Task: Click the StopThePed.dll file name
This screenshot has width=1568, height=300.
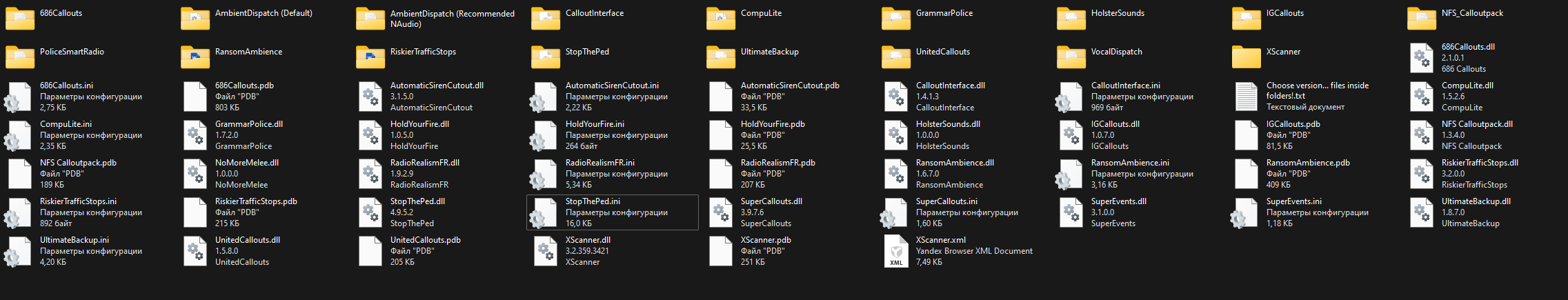Action: point(417,201)
